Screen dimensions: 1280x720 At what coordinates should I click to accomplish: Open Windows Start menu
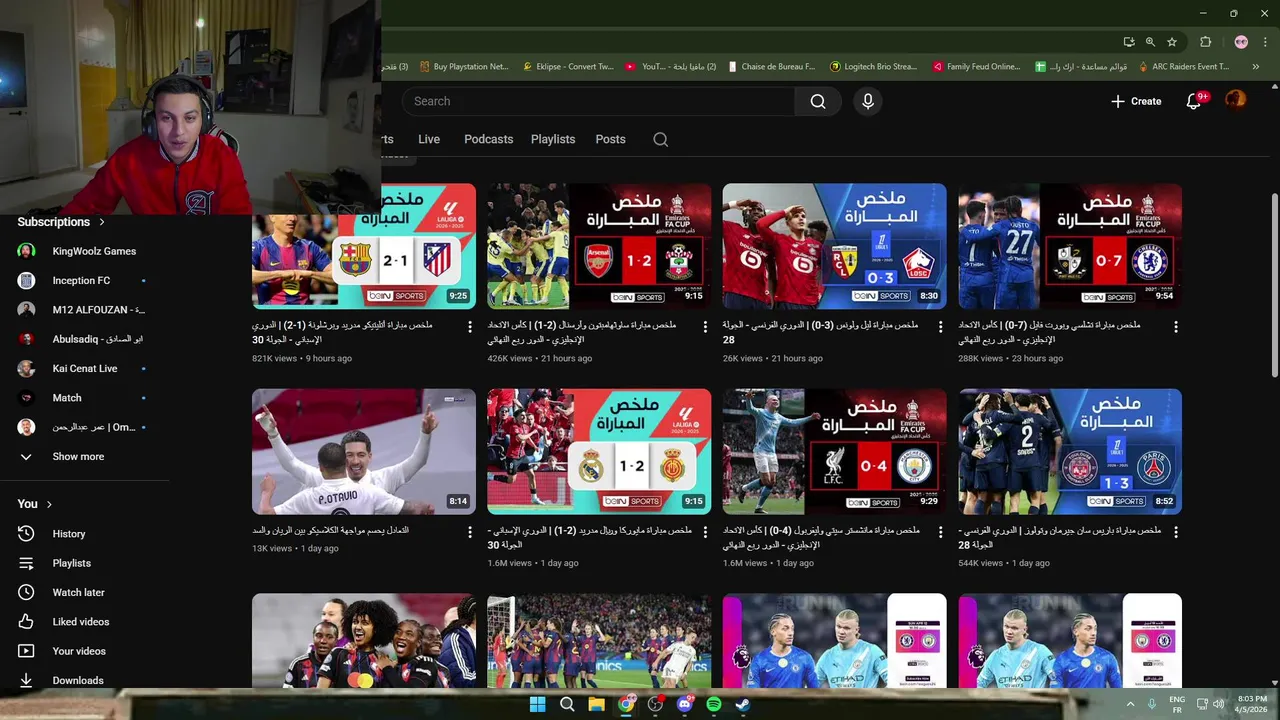[537, 704]
